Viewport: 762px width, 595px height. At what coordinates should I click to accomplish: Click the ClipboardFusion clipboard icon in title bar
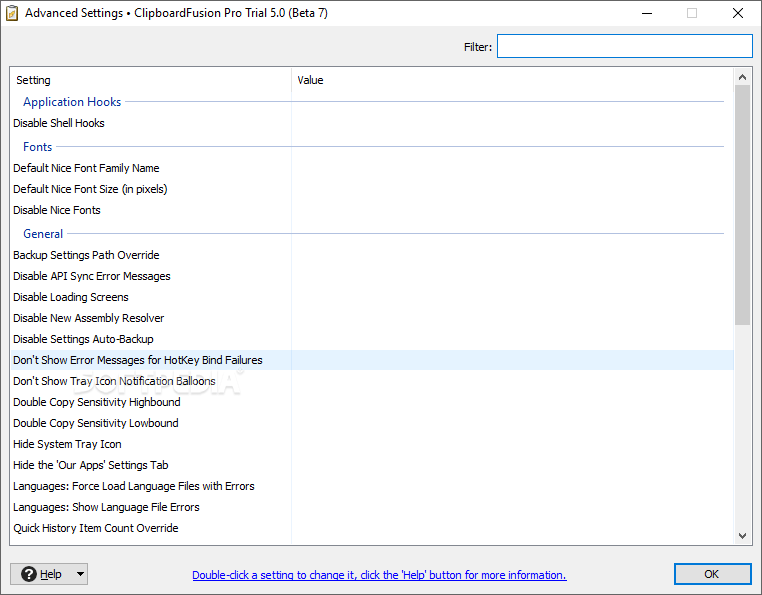click(12, 13)
